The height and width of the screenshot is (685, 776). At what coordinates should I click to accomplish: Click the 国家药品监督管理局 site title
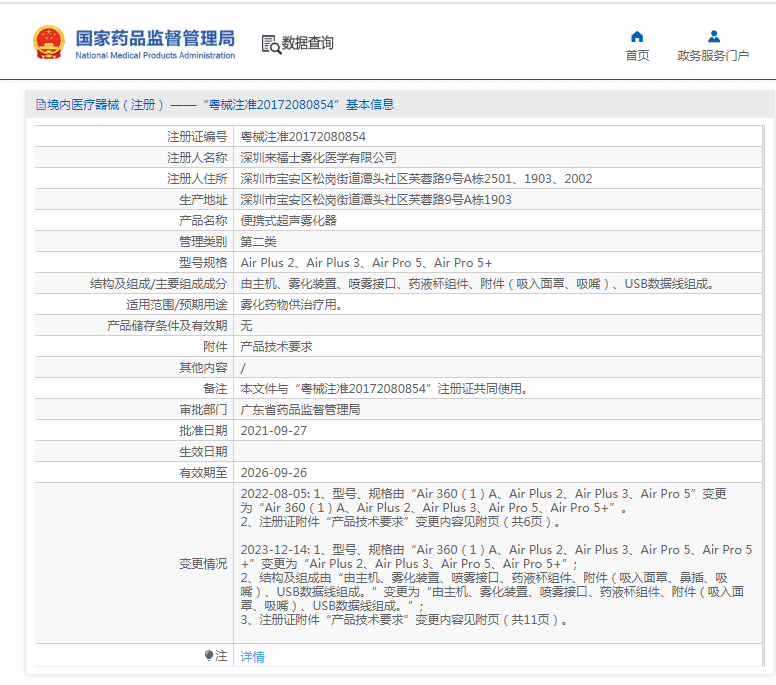pyautogui.click(x=155, y=38)
